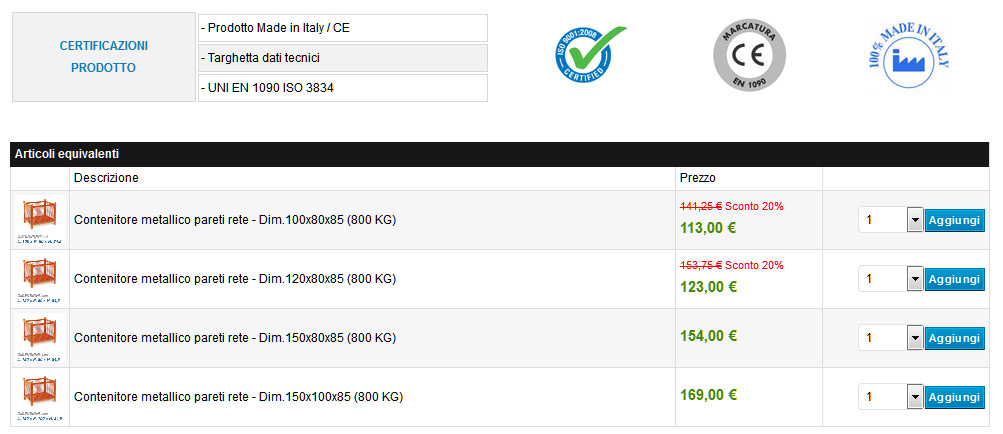Open Contenitore metallico Dim.120x80x85 description
This screenshot has width=1003, height=434.
[x=235, y=279]
